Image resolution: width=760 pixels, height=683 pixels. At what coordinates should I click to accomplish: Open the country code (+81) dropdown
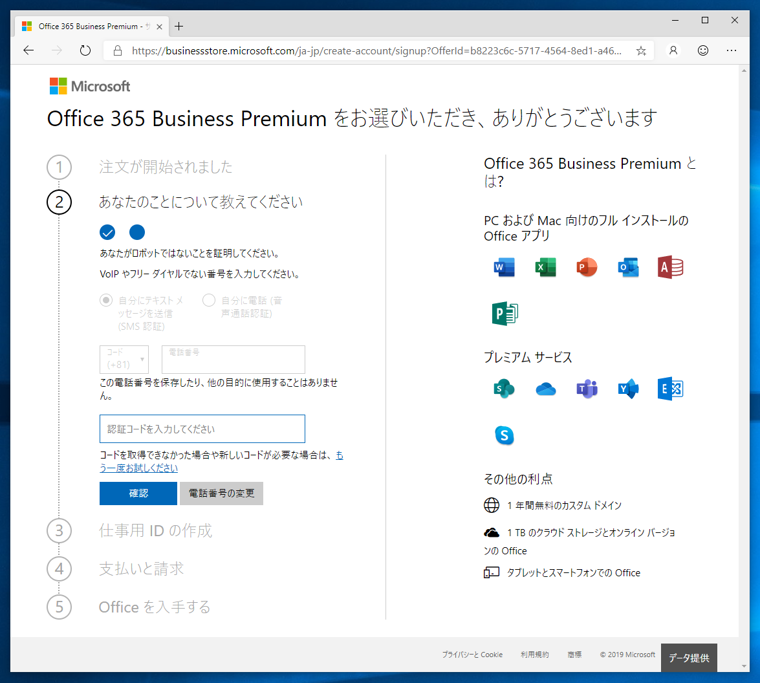124,359
